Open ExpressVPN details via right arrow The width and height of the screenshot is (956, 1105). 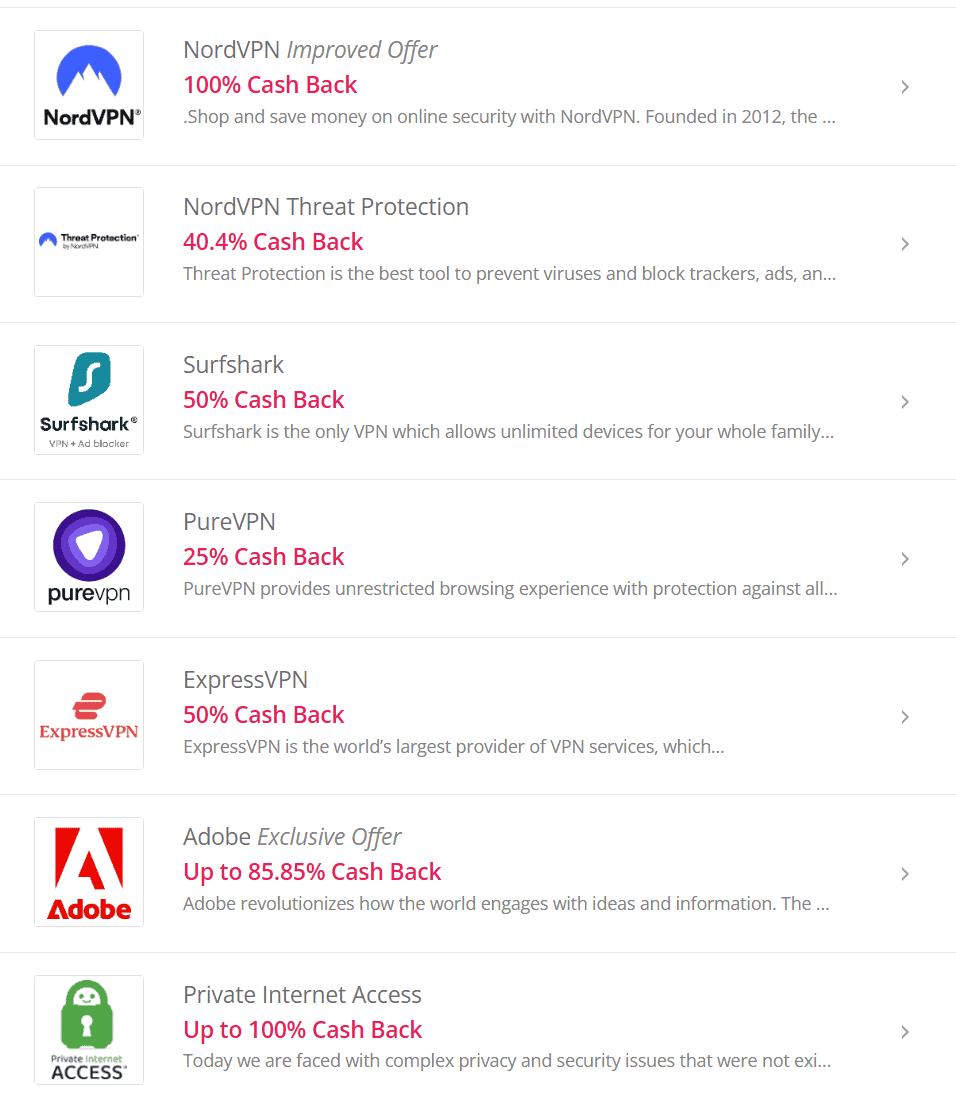pyautogui.click(x=904, y=717)
